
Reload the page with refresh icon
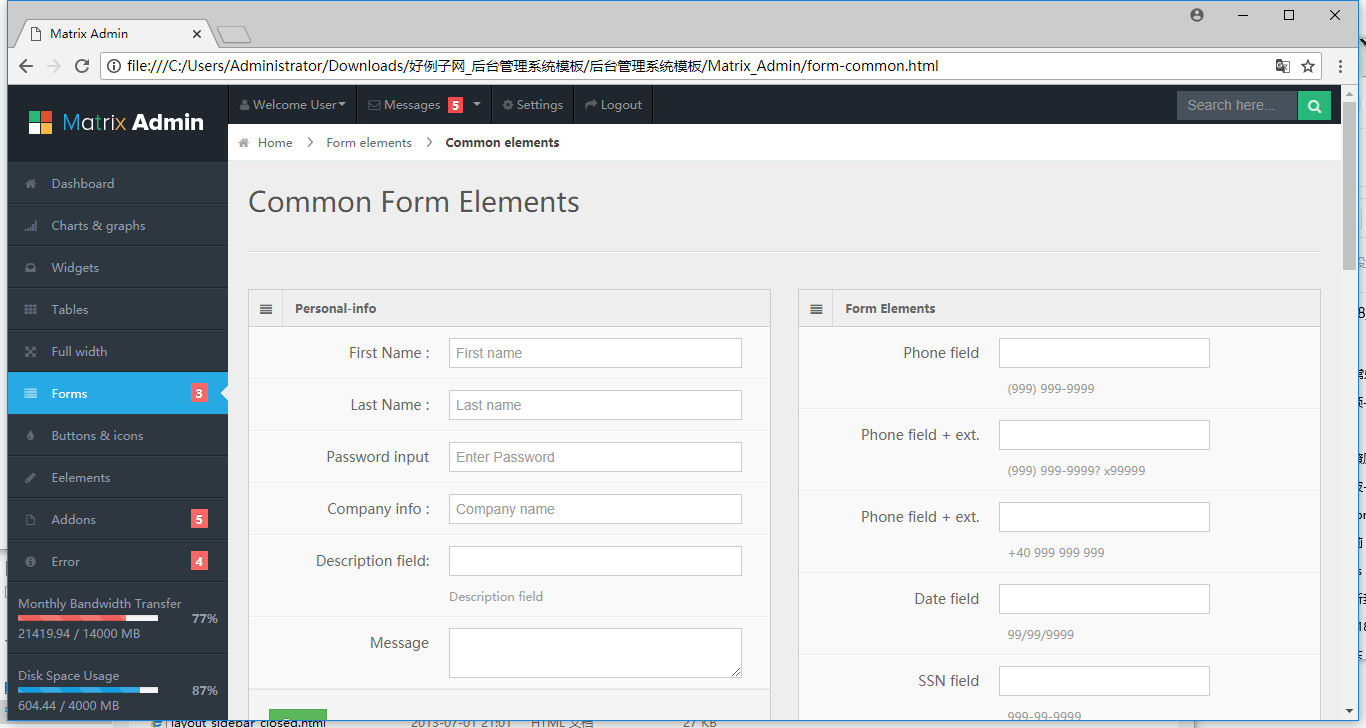tap(83, 66)
